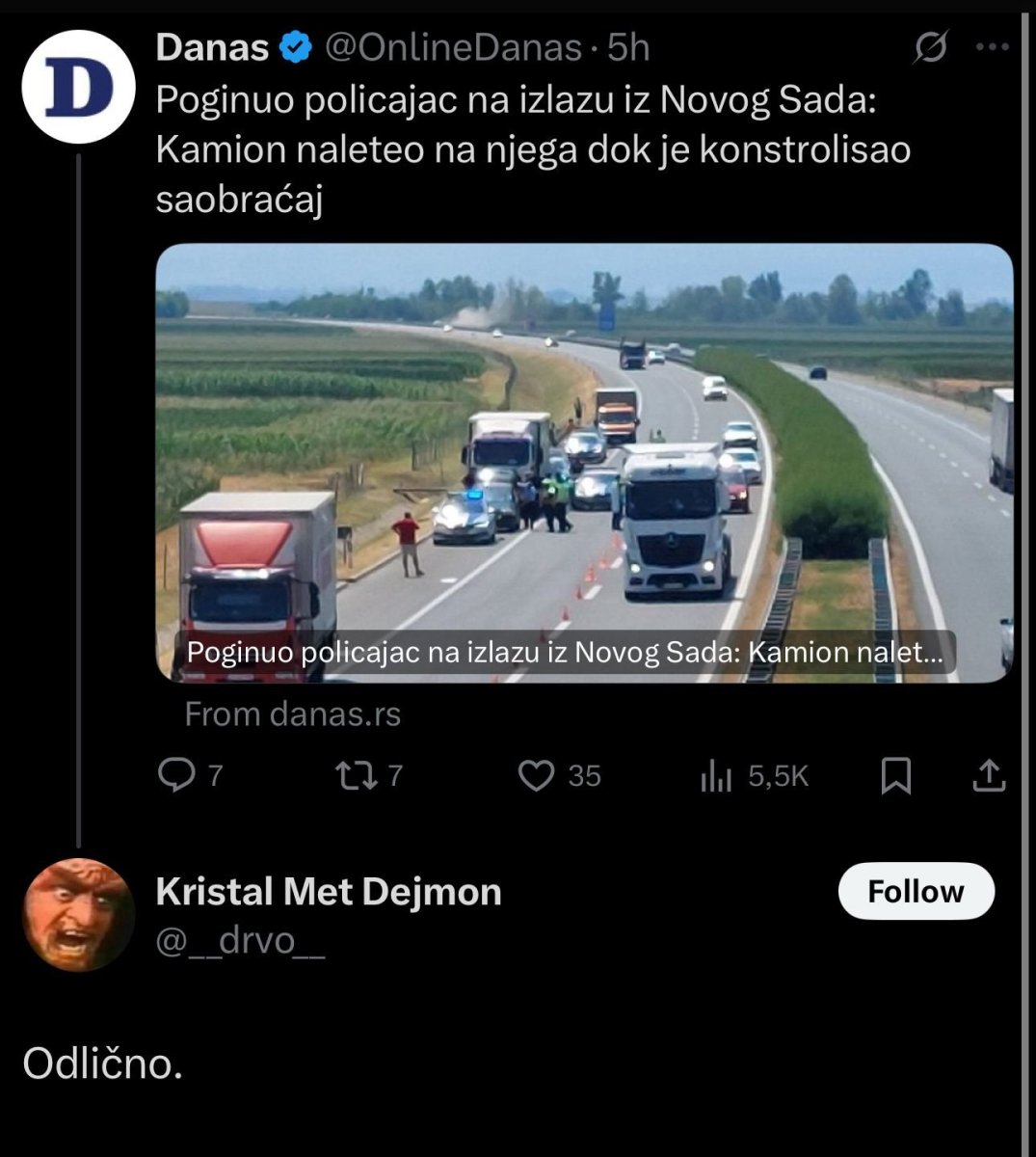Image resolution: width=1036 pixels, height=1157 pixels.
Task: Bookmark the Danas post
Action: 896,775
